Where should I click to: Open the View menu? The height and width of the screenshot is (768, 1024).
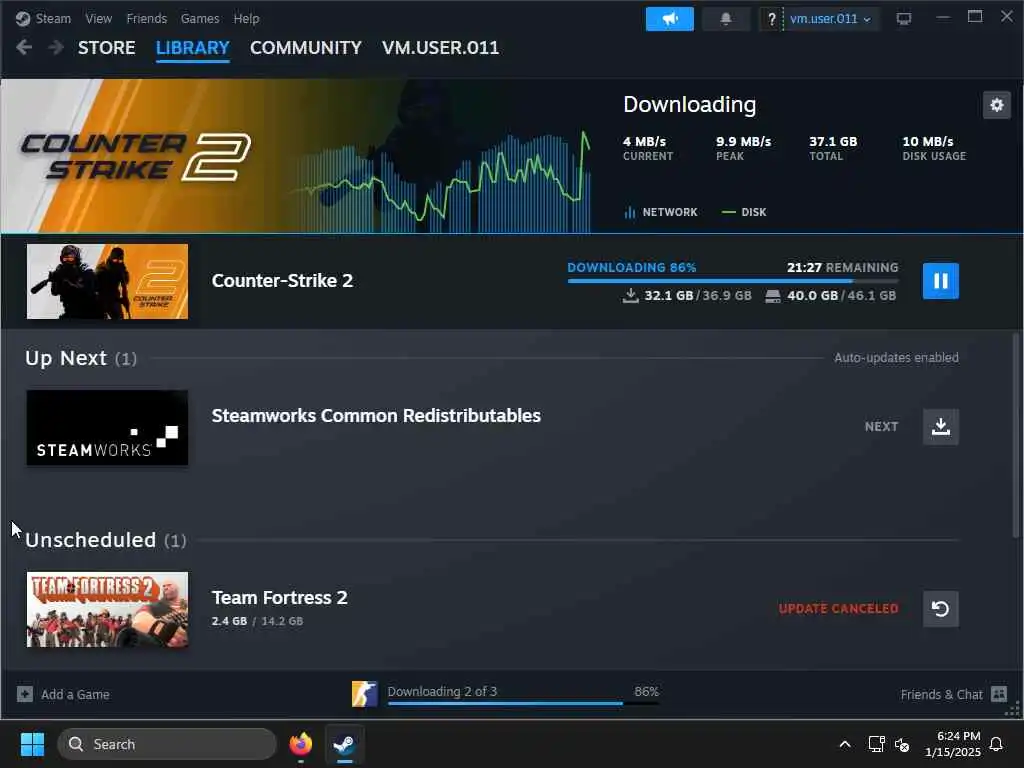point(99,18)
